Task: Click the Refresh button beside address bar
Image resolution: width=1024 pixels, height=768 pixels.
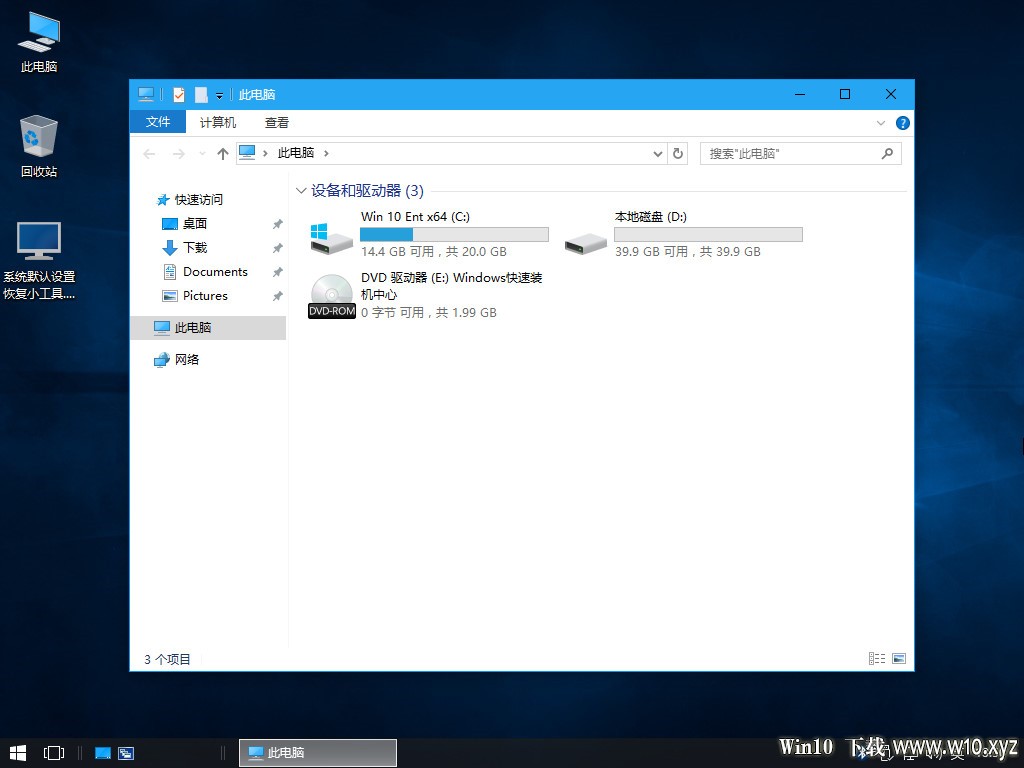Action: click(x=678, y=153)
